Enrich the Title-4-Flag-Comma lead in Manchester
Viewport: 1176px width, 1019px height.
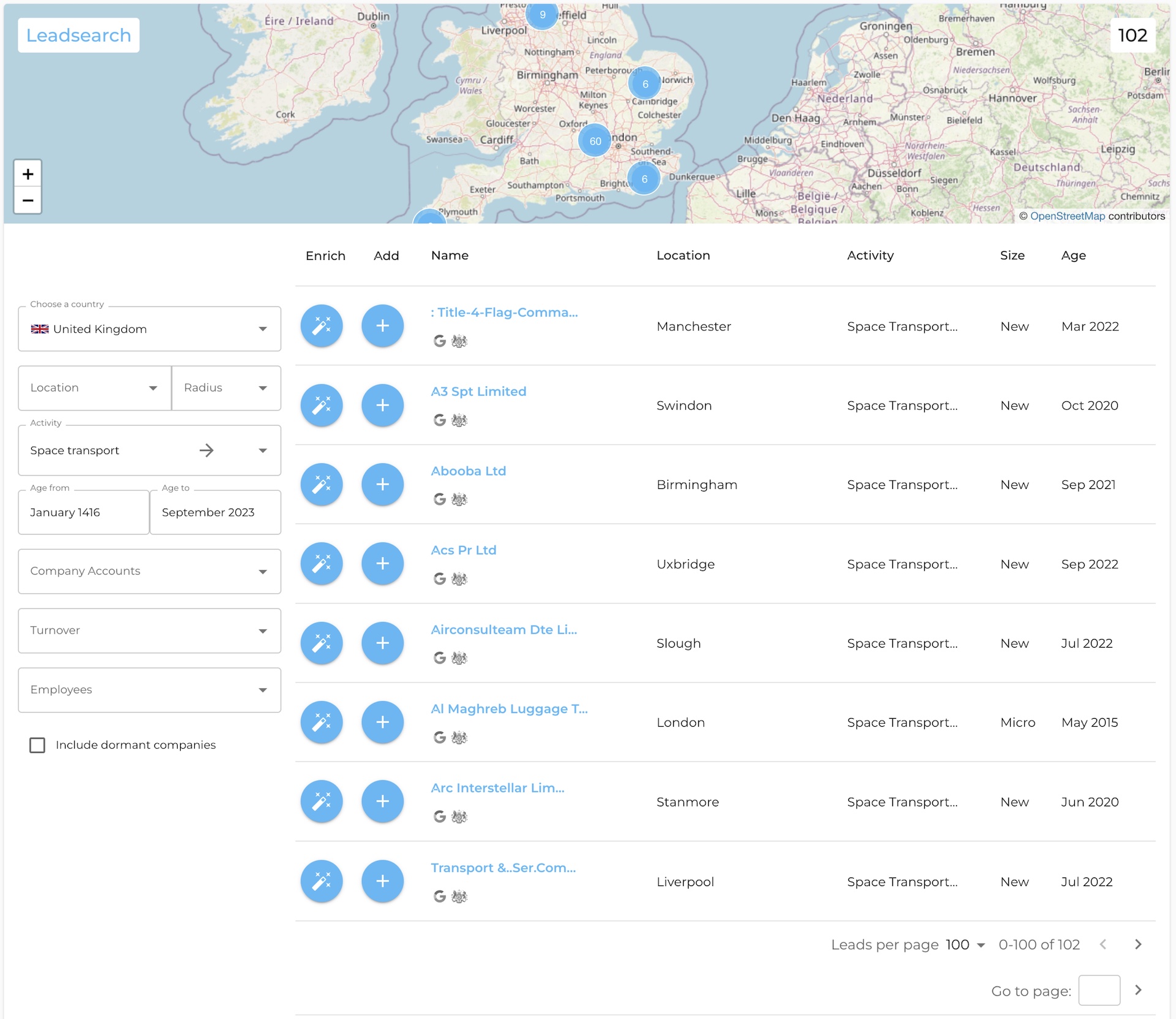[x=322, y=326]
